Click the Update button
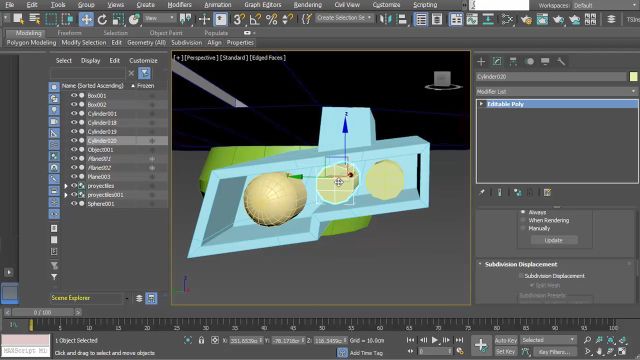This screenshot has width=640, height=360. click(554, 240)
